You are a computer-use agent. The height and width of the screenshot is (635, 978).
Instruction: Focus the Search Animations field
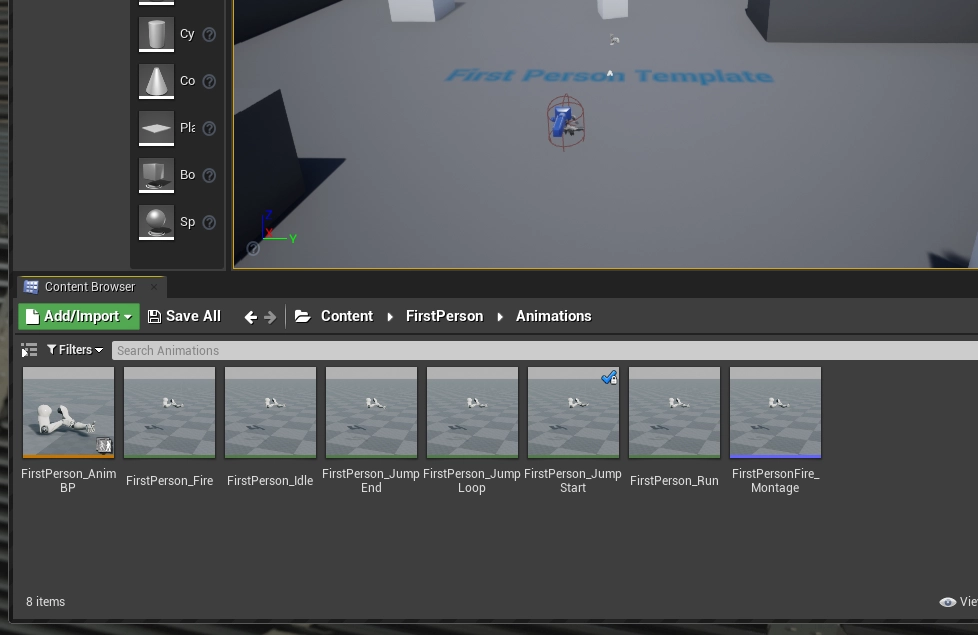click(x=545, y=351)
